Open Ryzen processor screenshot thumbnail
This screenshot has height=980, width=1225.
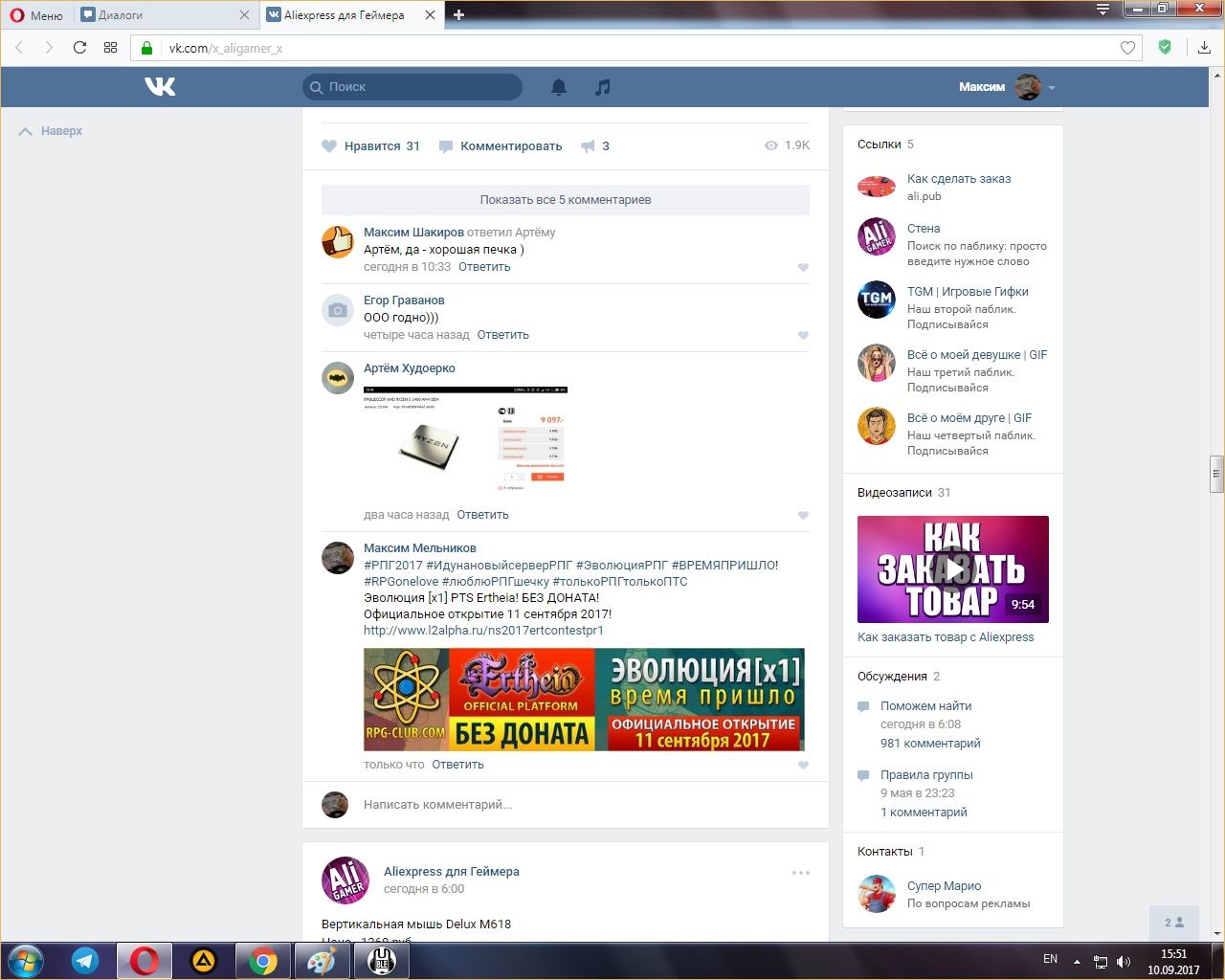[x=465, y=438]
